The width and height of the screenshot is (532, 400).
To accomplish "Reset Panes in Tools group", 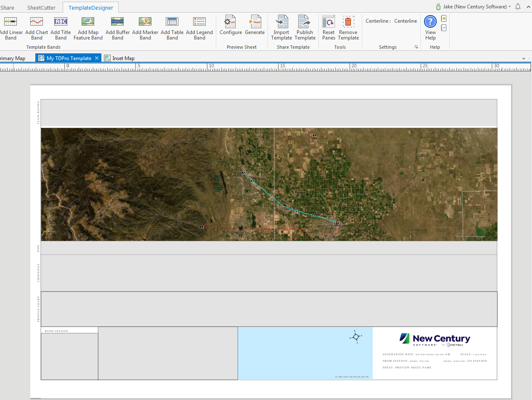I will coord(328,28).
